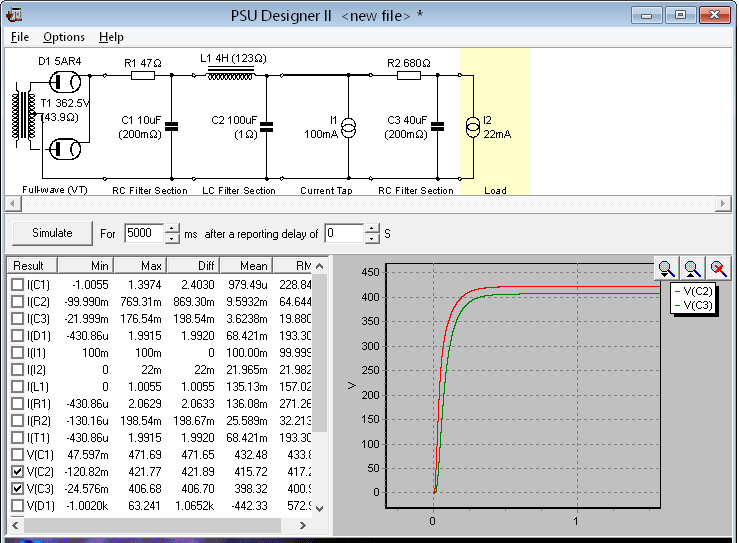The image size is (739, 543).
Task: Click the simulation duration field showing 5000
Action: click(144, 233)
